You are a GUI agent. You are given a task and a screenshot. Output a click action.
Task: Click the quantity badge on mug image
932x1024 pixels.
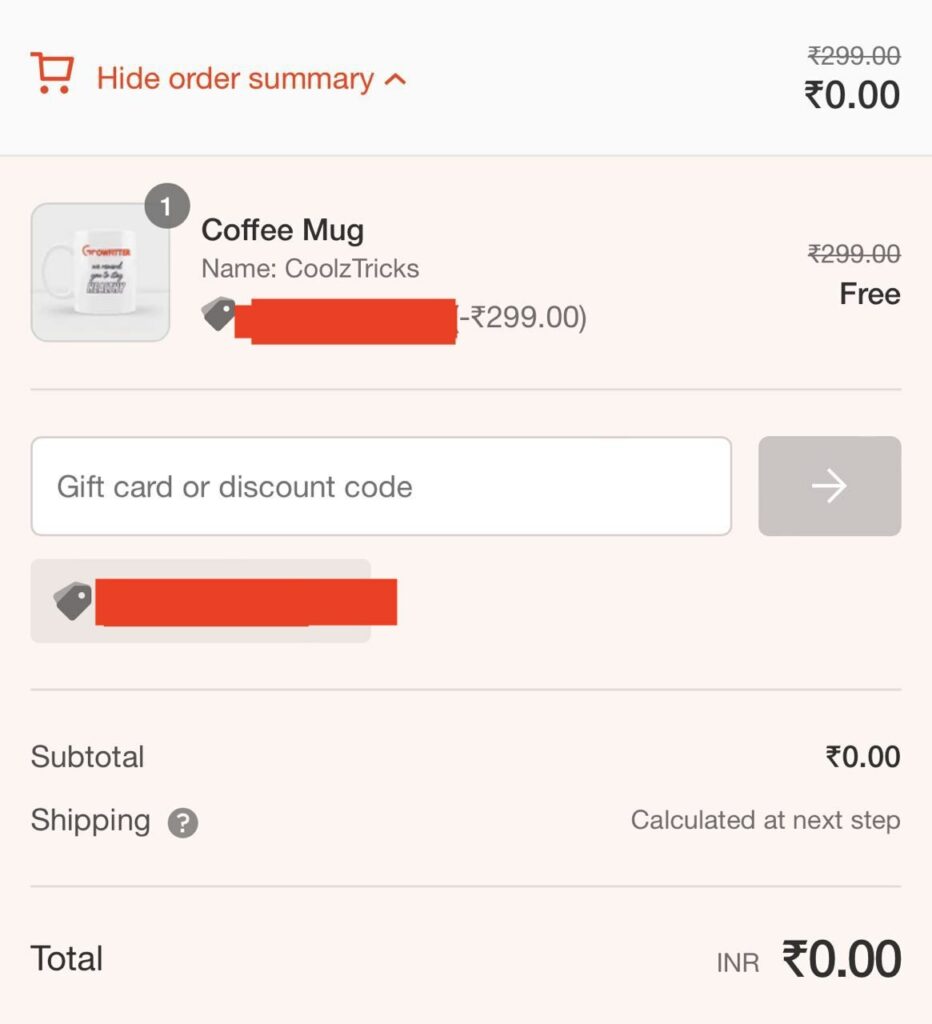coord(167,206)
